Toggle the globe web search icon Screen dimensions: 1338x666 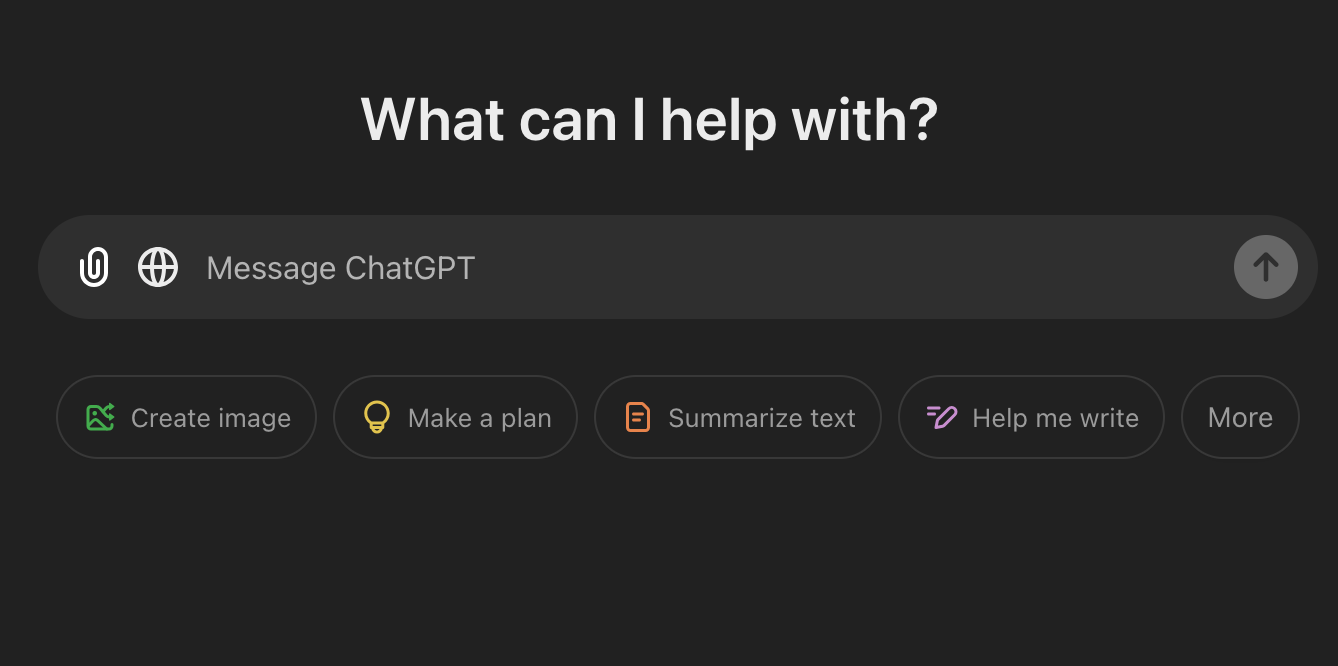pos(158,267)
